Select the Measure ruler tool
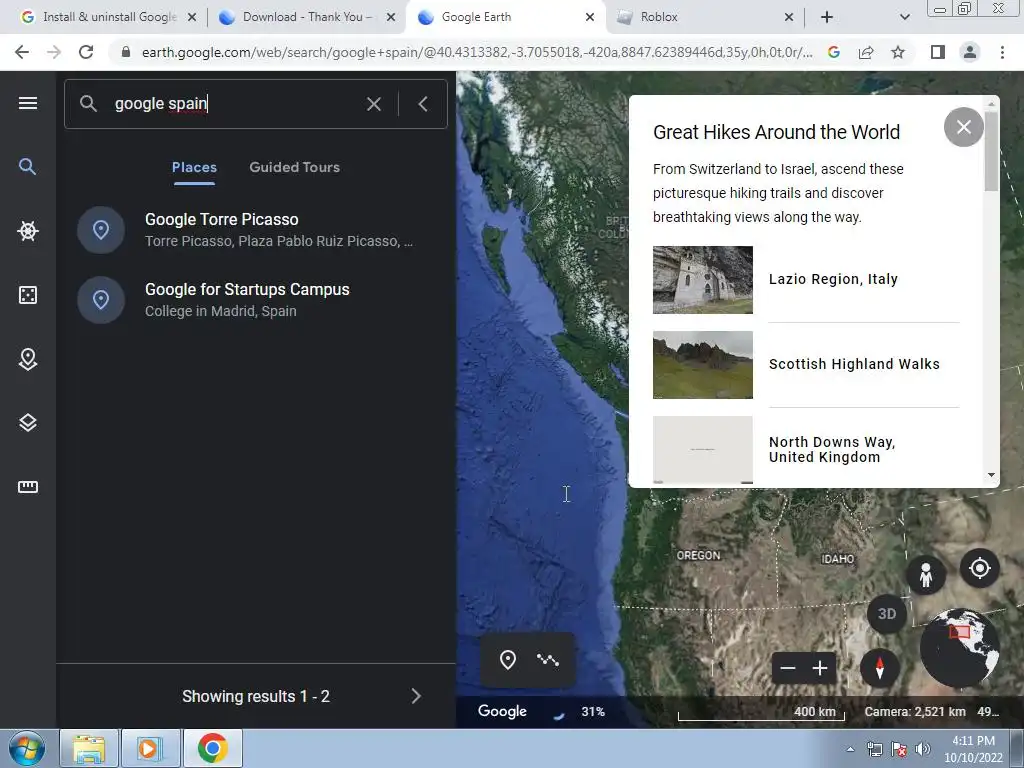 [27, 487]
